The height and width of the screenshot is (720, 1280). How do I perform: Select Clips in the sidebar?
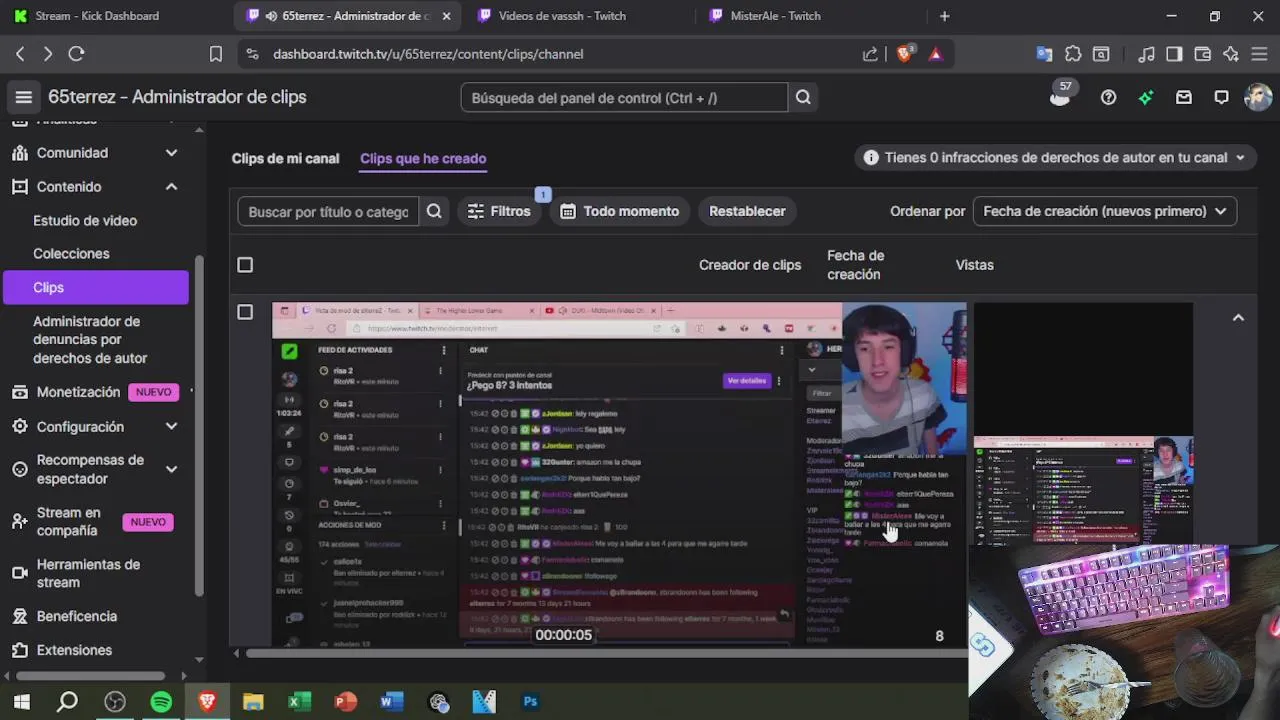96,287
